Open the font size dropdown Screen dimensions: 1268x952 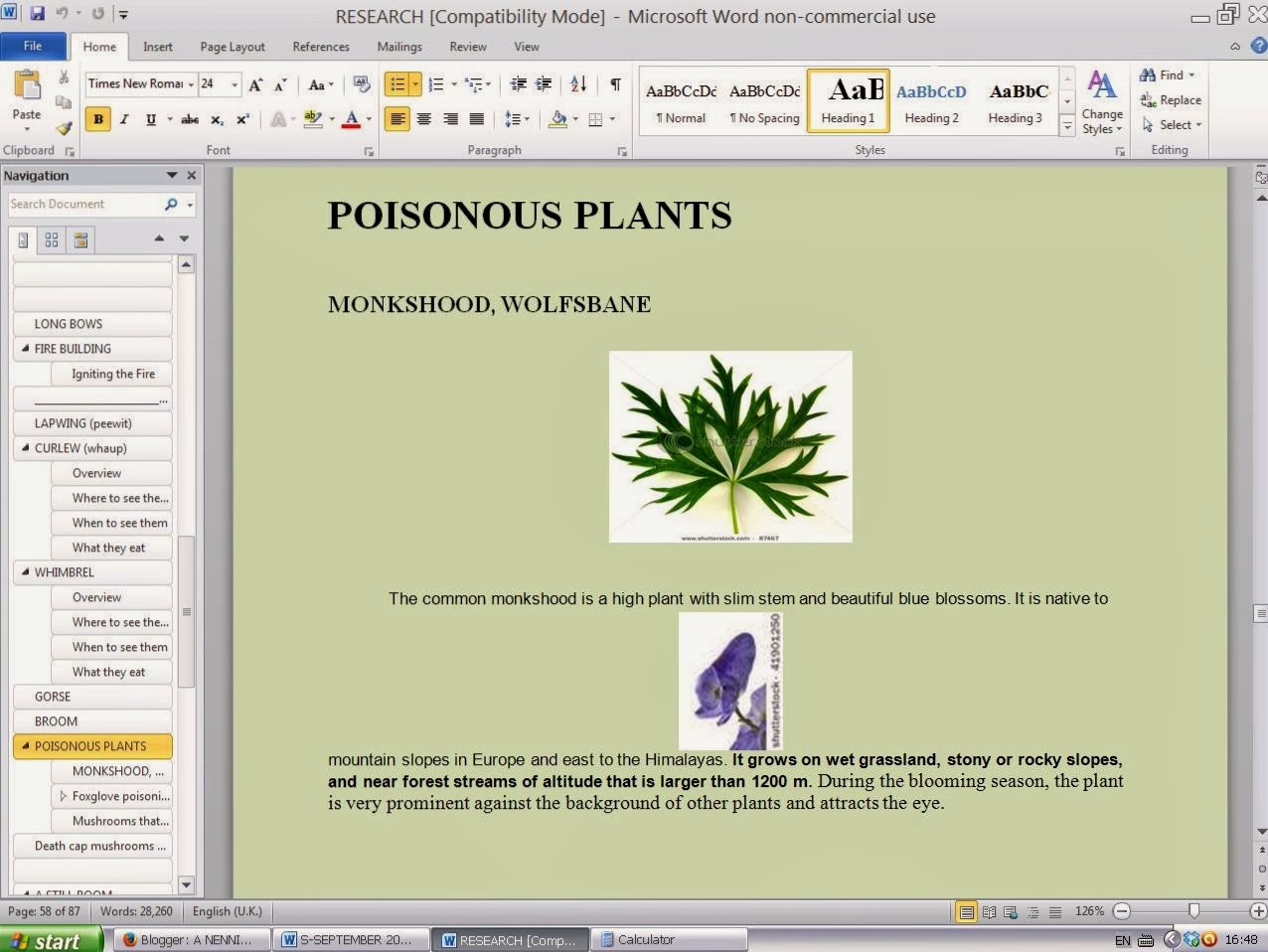coord(236,84)
